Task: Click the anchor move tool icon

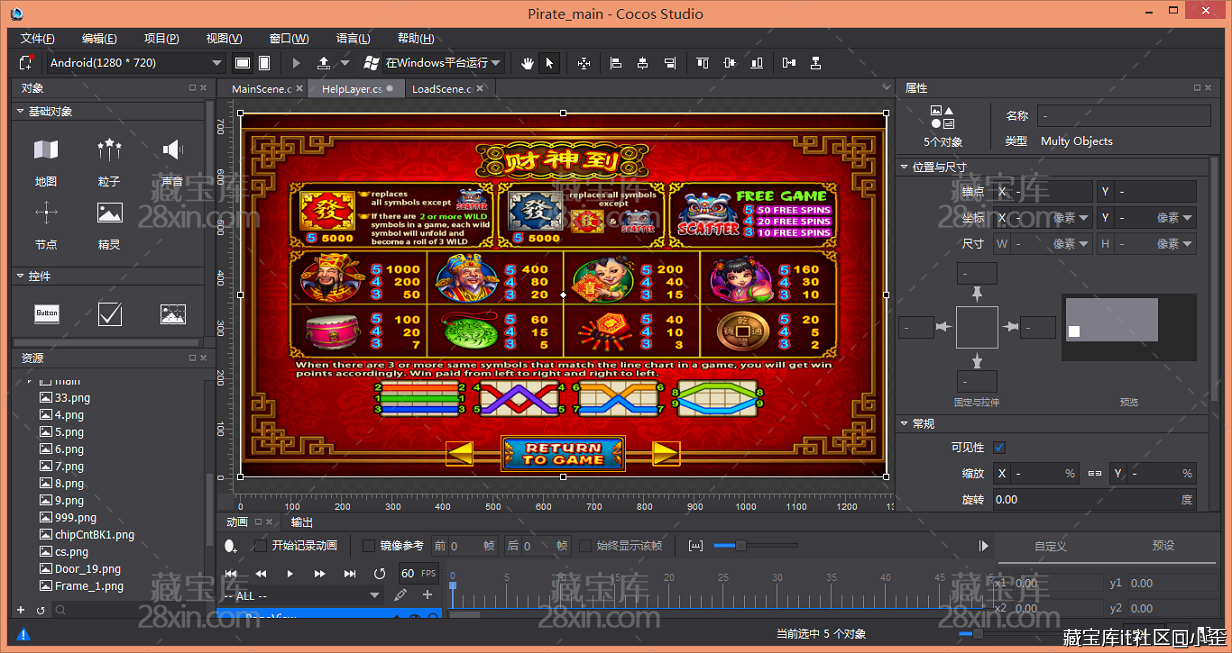Action: (584, 63)
